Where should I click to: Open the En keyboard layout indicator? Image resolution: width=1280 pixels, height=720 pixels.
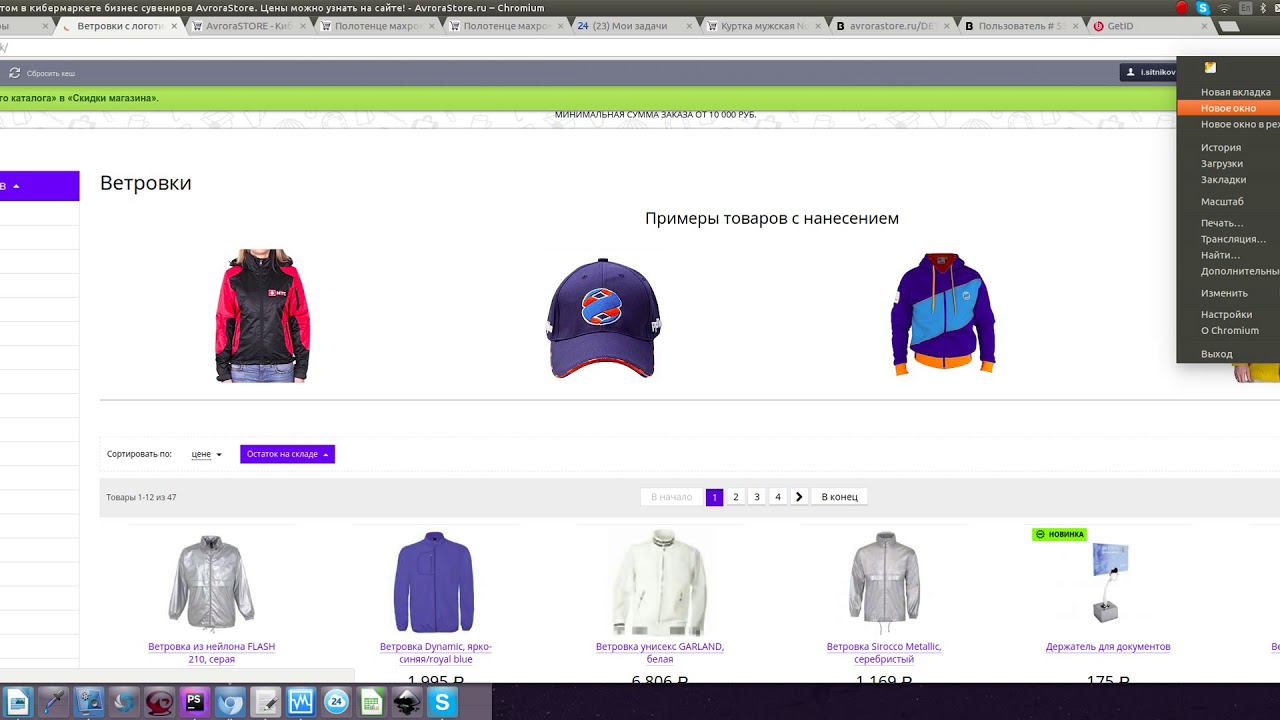(1245, 8)
